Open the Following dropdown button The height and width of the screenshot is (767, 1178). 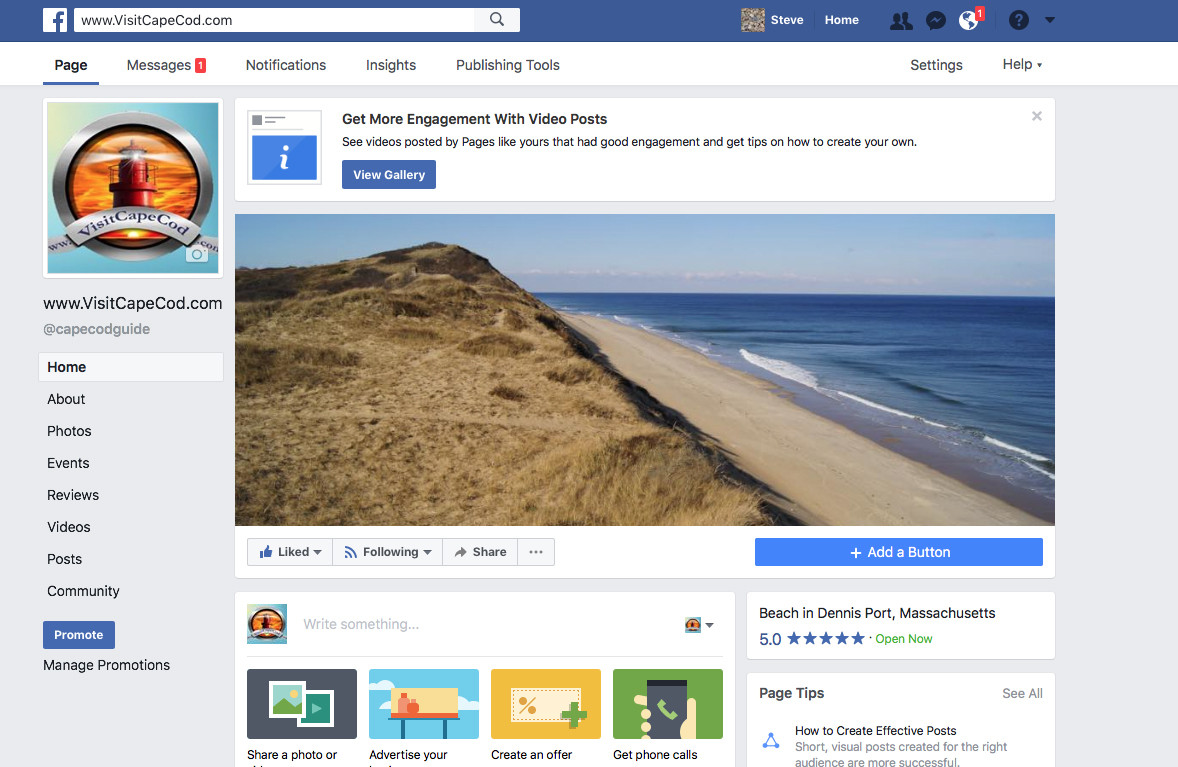[x=388, y=552]
